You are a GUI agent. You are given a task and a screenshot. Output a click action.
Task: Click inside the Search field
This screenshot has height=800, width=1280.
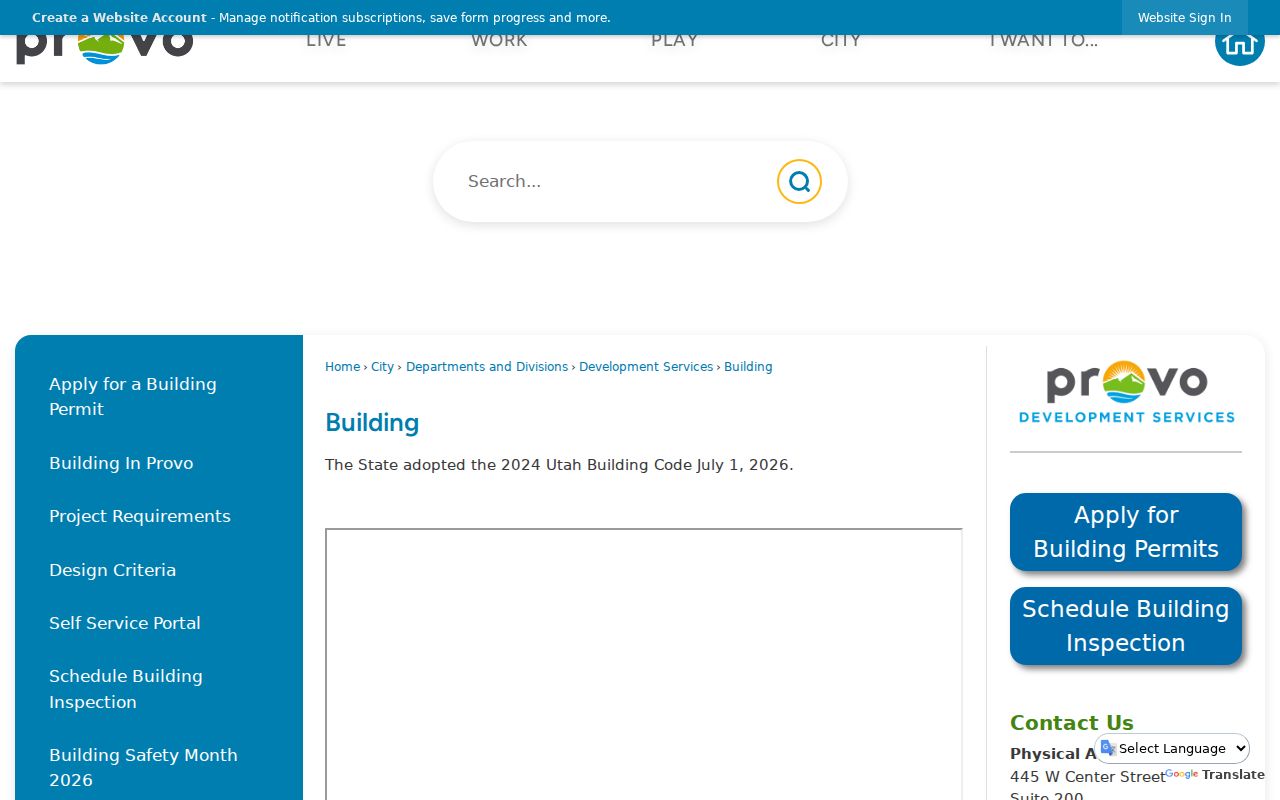tap(615, 181)
